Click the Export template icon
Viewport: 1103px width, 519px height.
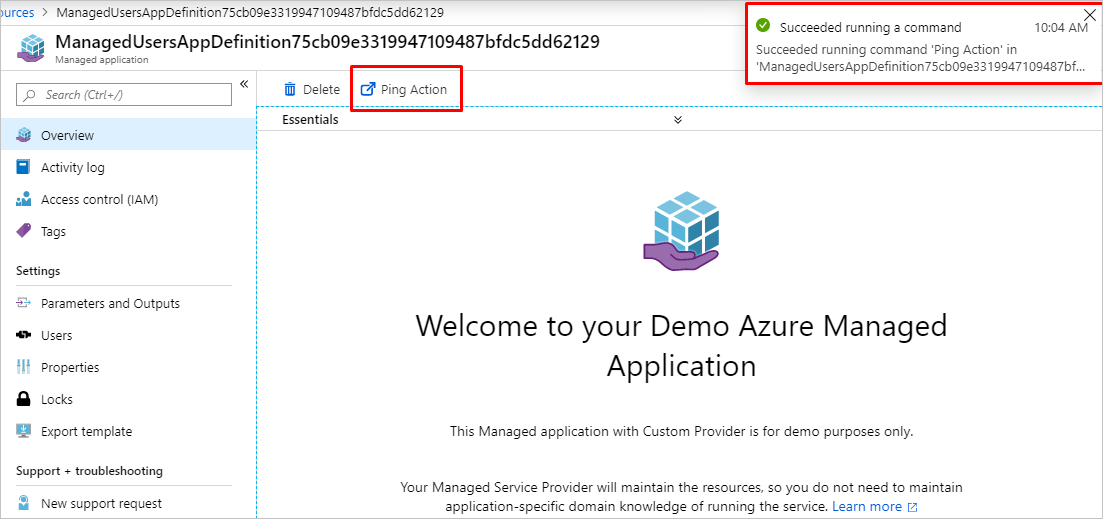pyautogui.click(x=24, y=431)
